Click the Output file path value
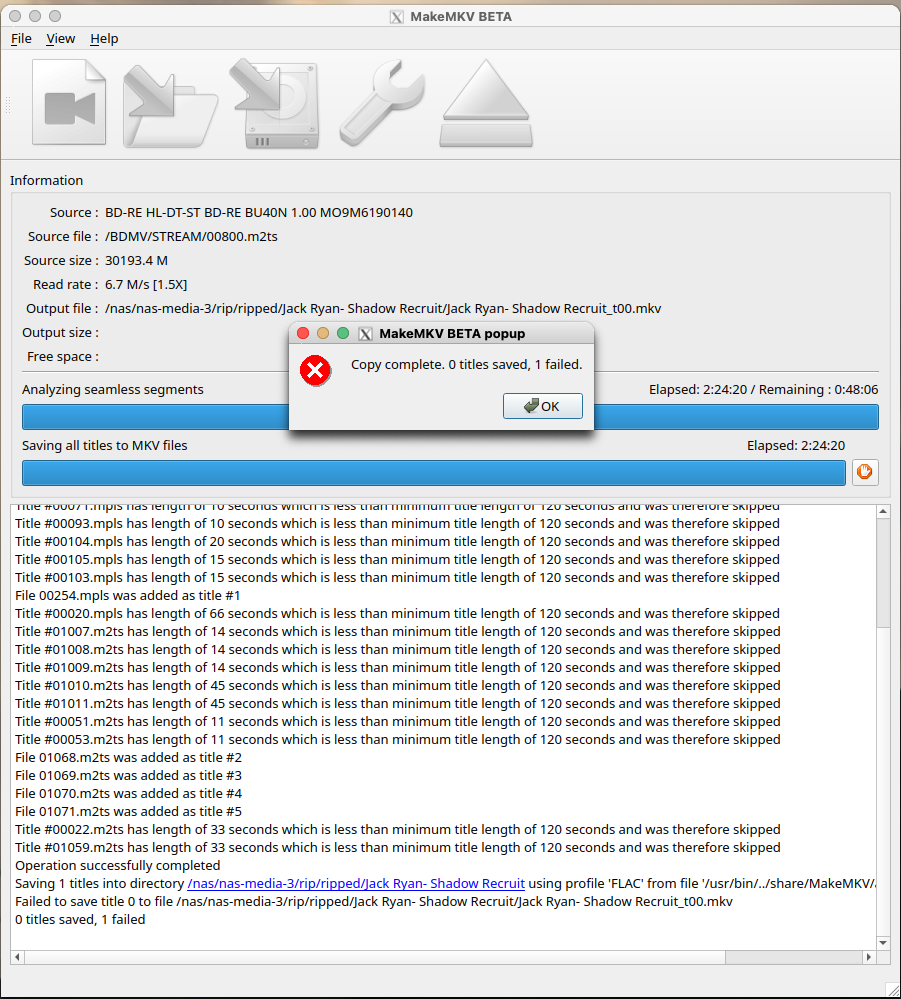Image resolution: width=901 pixels, height=999 pixels. (x=383, y=309)
